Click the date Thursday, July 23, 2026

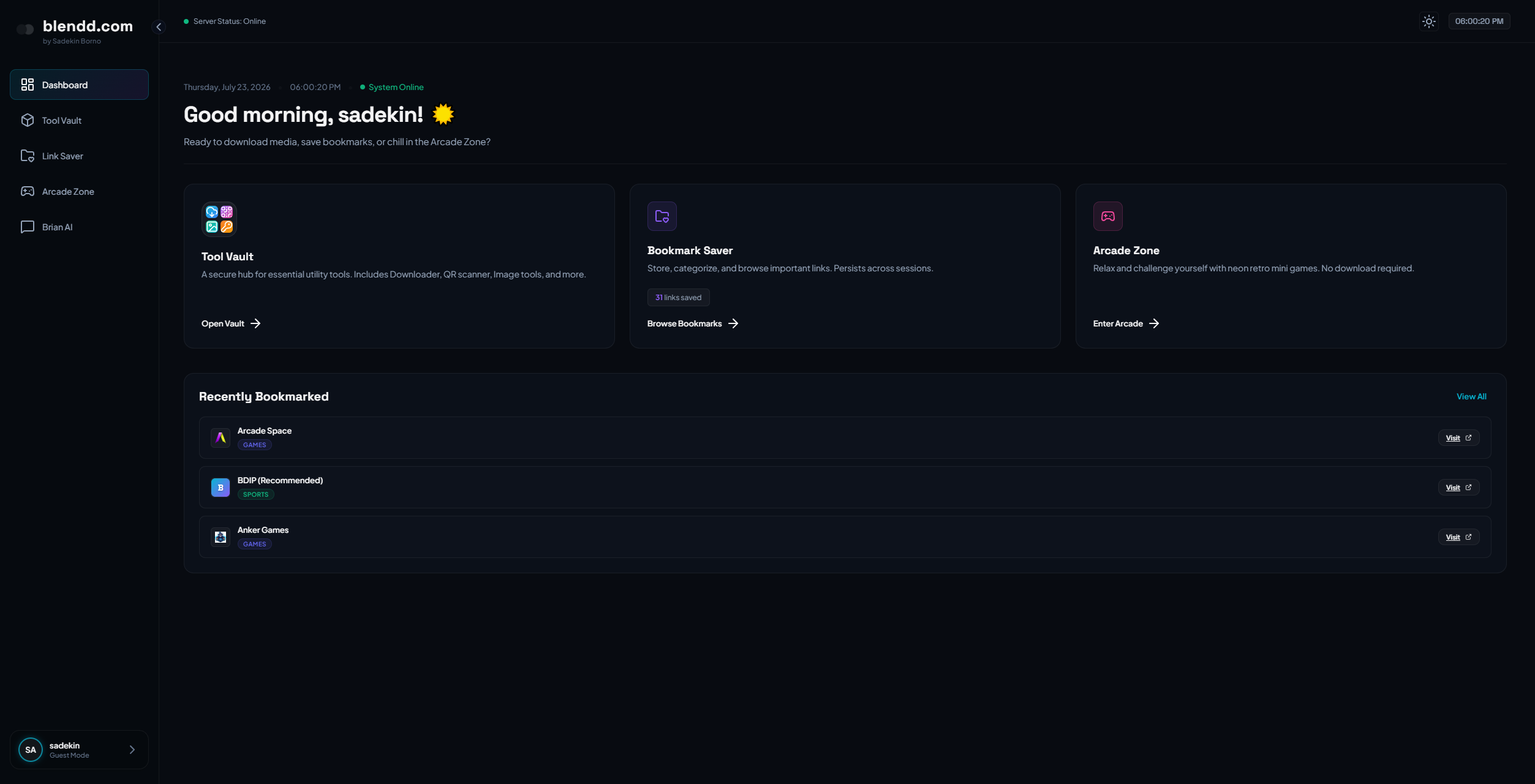[227, 87]
